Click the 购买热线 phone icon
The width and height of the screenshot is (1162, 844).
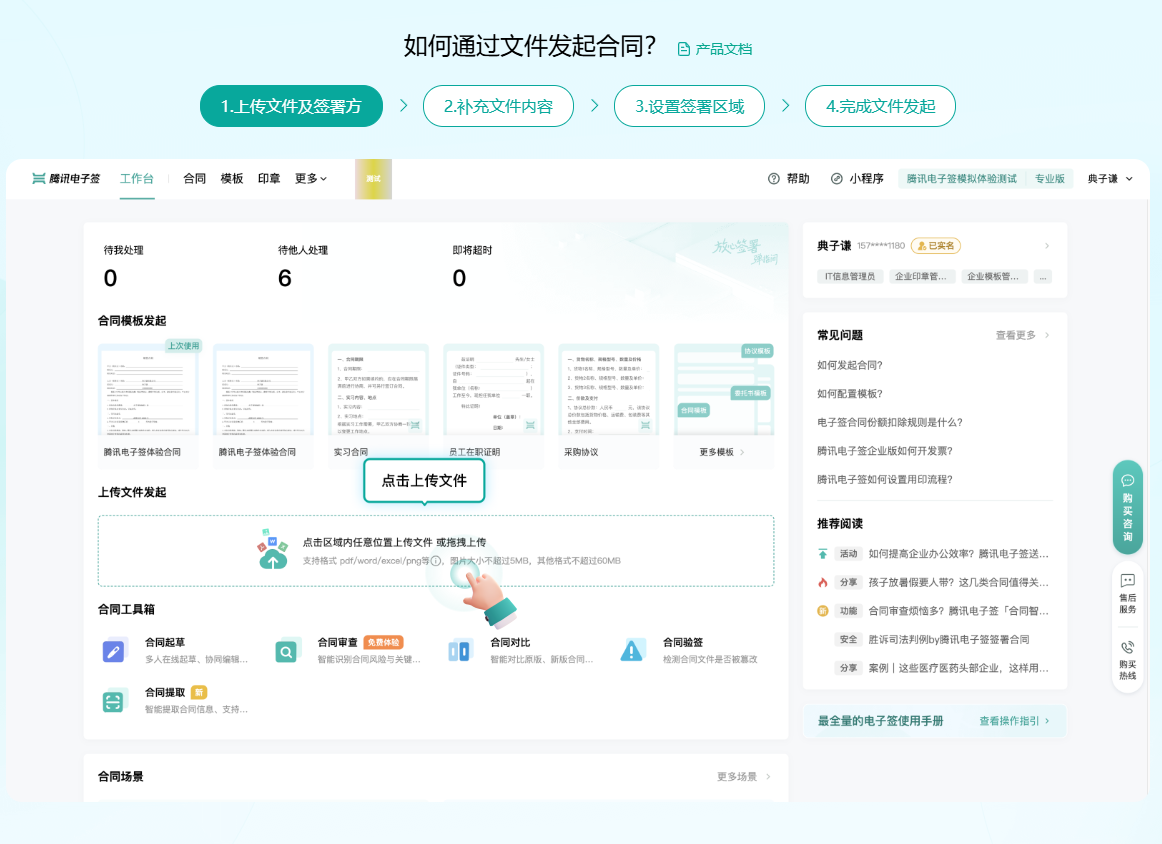pos(1128,648)
